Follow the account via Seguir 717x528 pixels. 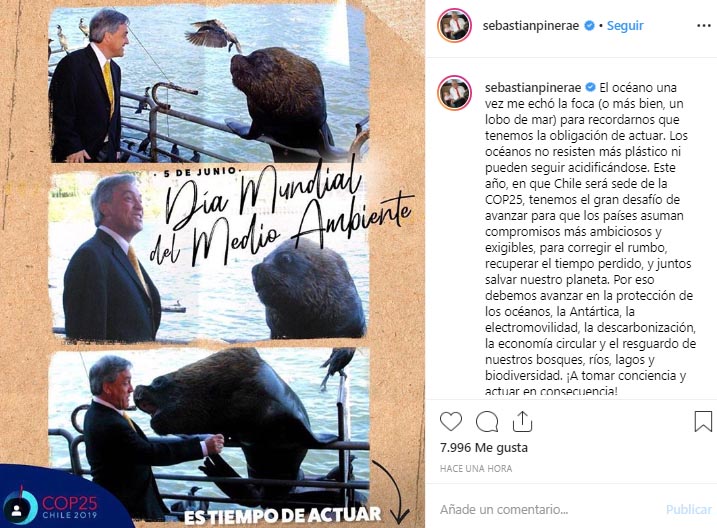pos(625,26)
